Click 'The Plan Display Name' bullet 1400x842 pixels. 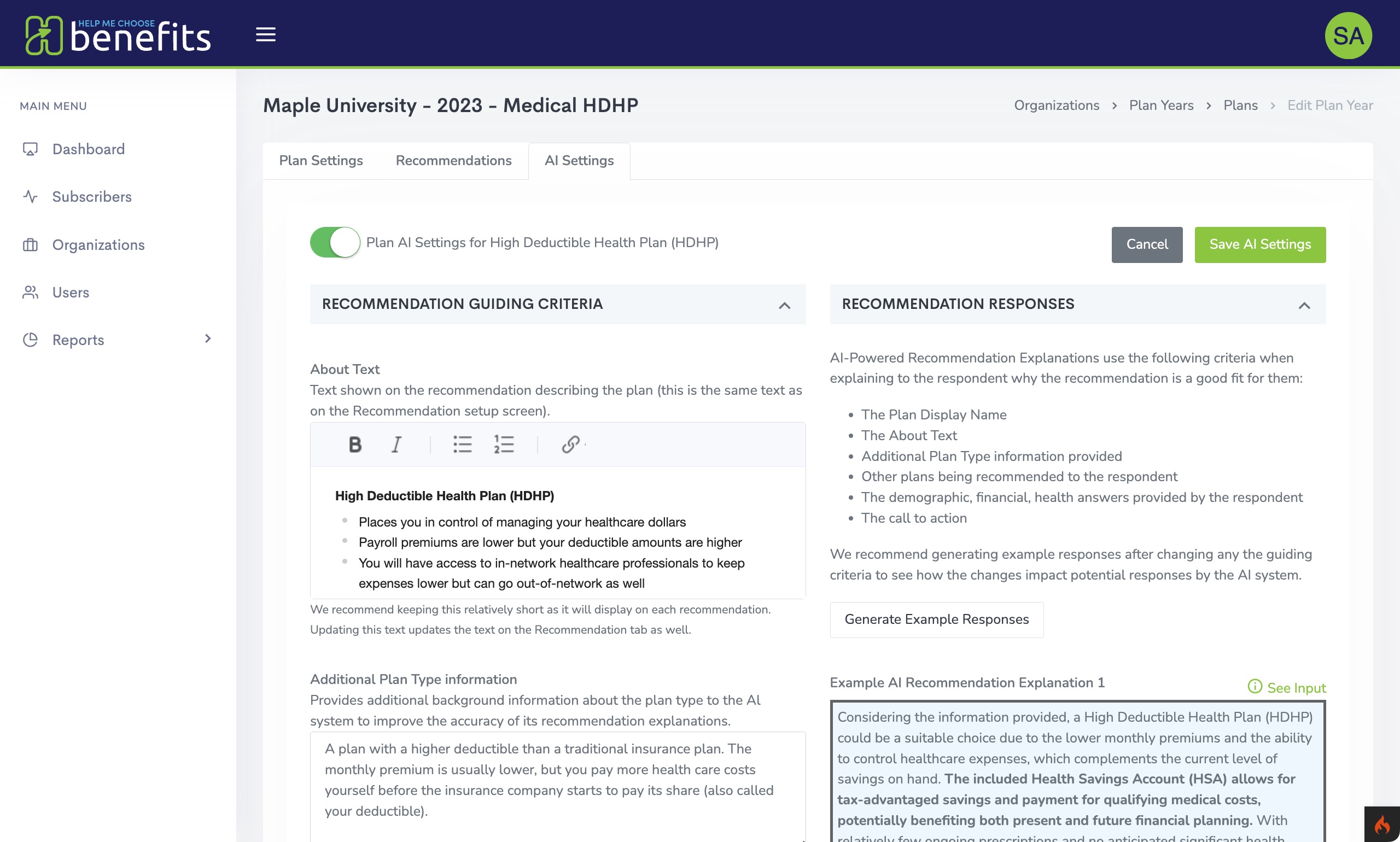coord(934,415)
